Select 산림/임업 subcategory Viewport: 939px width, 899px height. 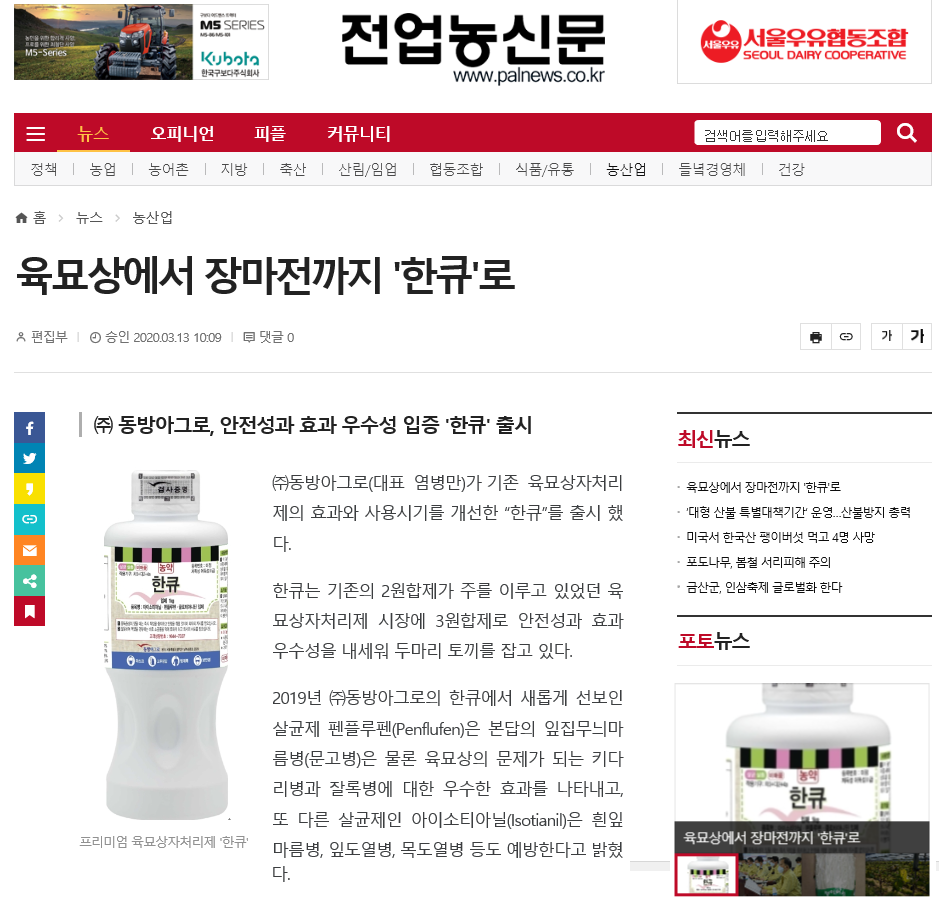(x=368, y=169)
